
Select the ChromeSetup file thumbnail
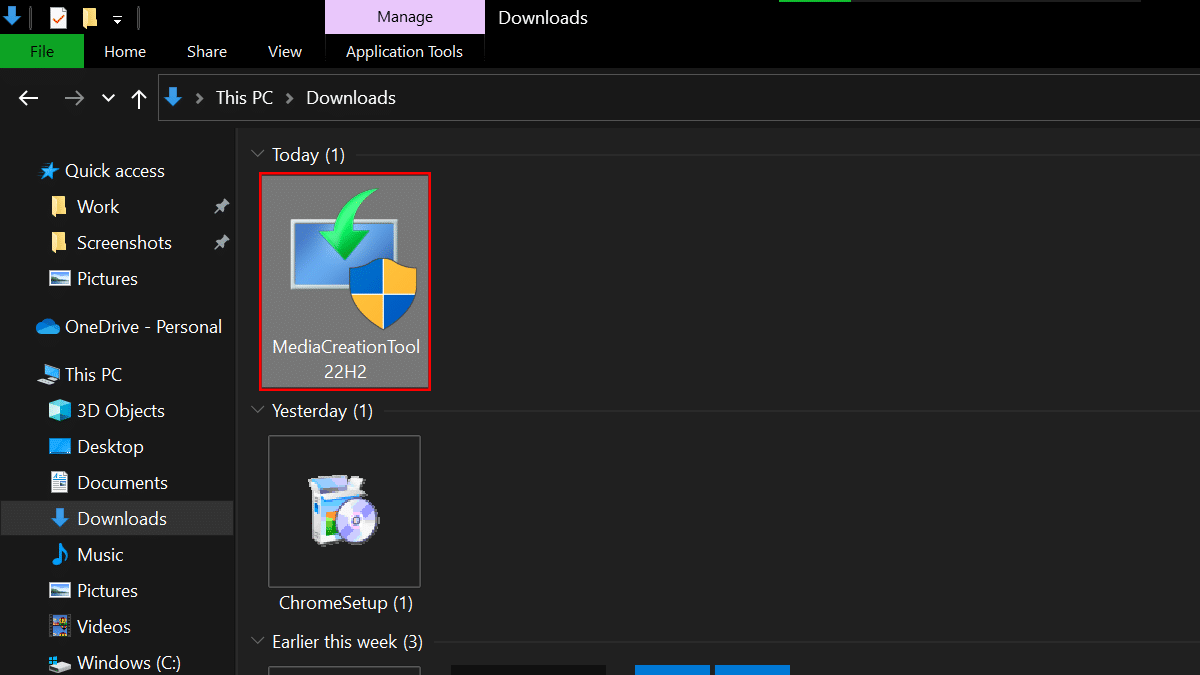tap(344, 511)
